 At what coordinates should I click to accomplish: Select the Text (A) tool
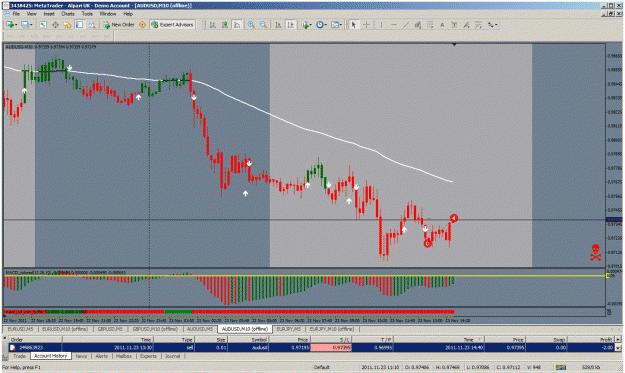point(442,25)
